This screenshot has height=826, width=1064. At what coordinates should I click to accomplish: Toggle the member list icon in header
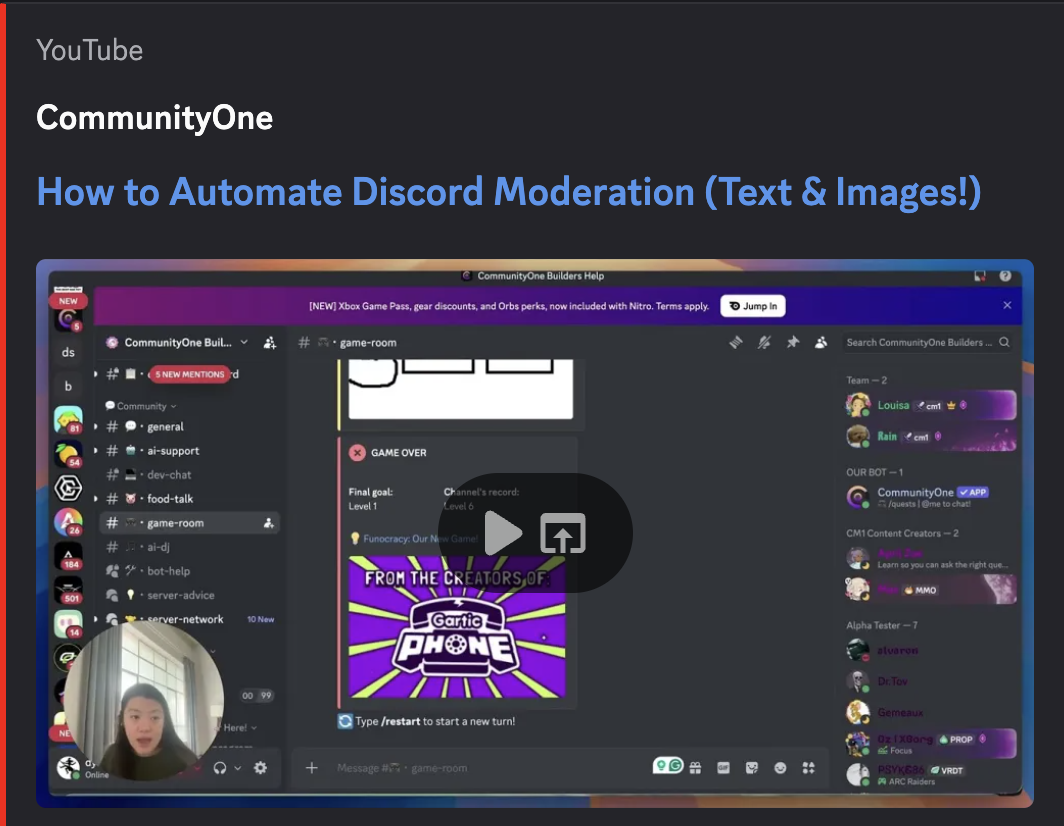(x=821, y=342)
